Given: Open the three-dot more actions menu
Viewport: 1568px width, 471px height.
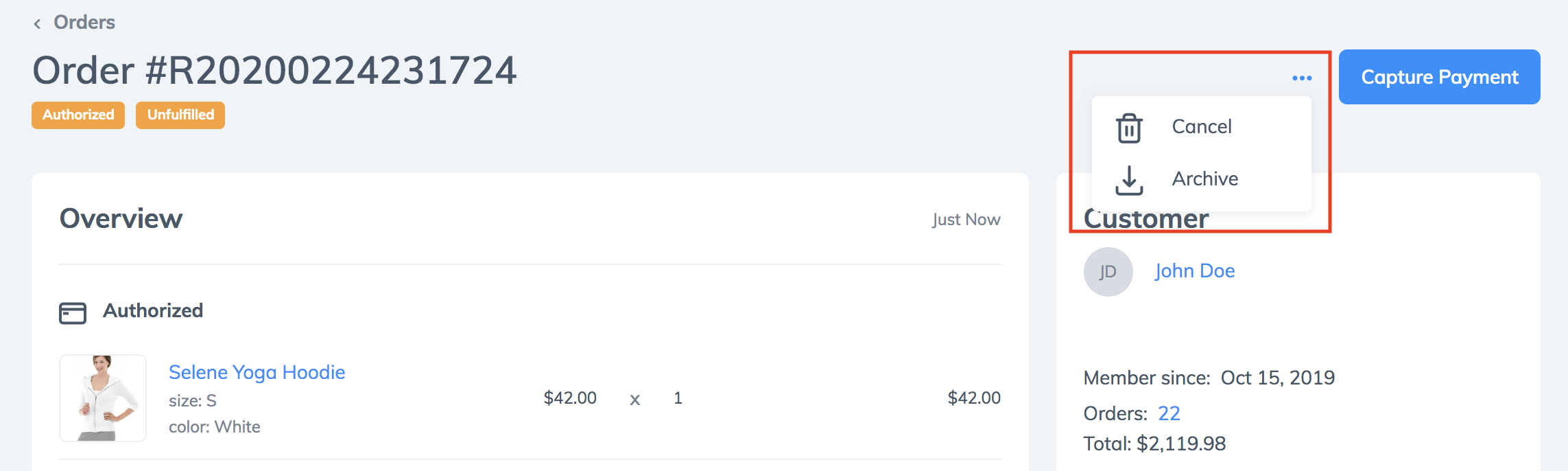Looking at the screenshot, I should tap(1302, 78).
